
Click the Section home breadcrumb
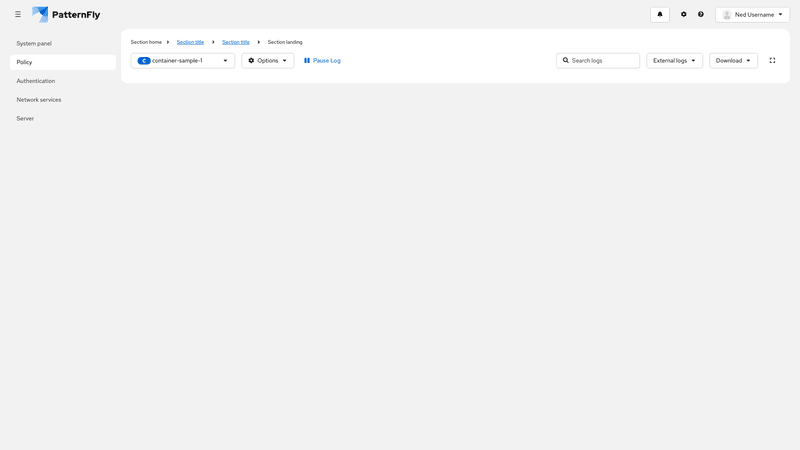(x=146, y=42)
